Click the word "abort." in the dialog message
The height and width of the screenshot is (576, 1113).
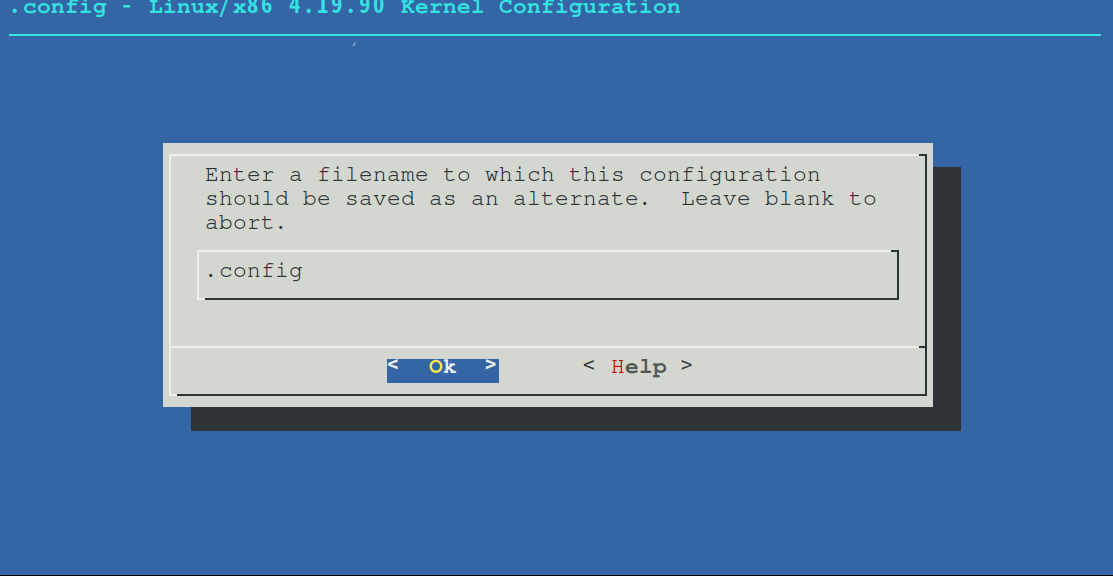pyautogui.click(x=246, y=223)
